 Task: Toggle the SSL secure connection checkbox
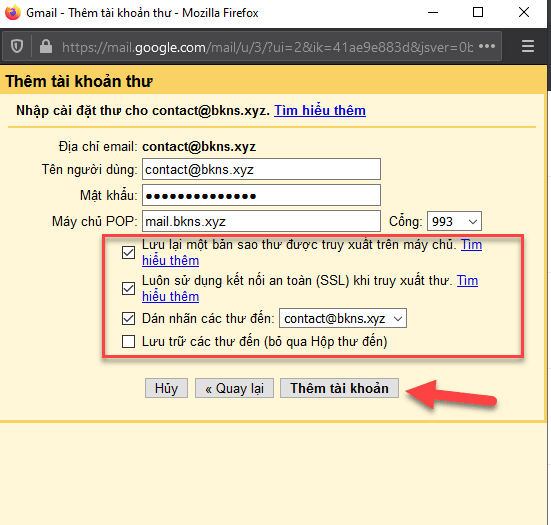point(128,289)
